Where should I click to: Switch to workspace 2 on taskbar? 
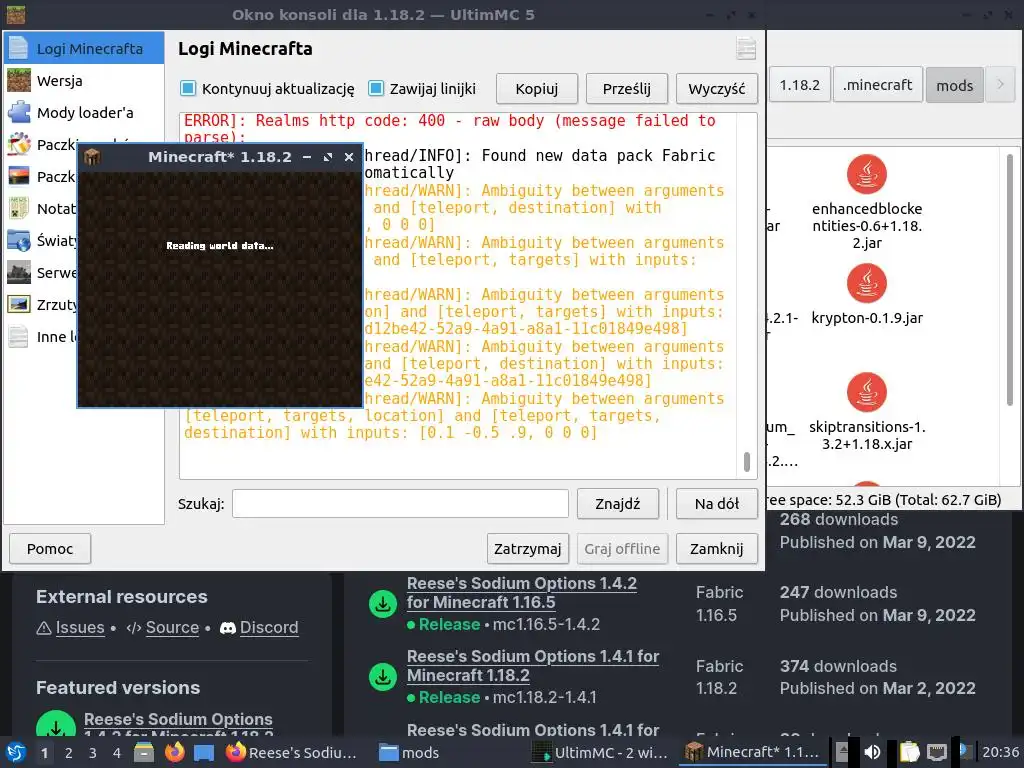tap(69, 753)
